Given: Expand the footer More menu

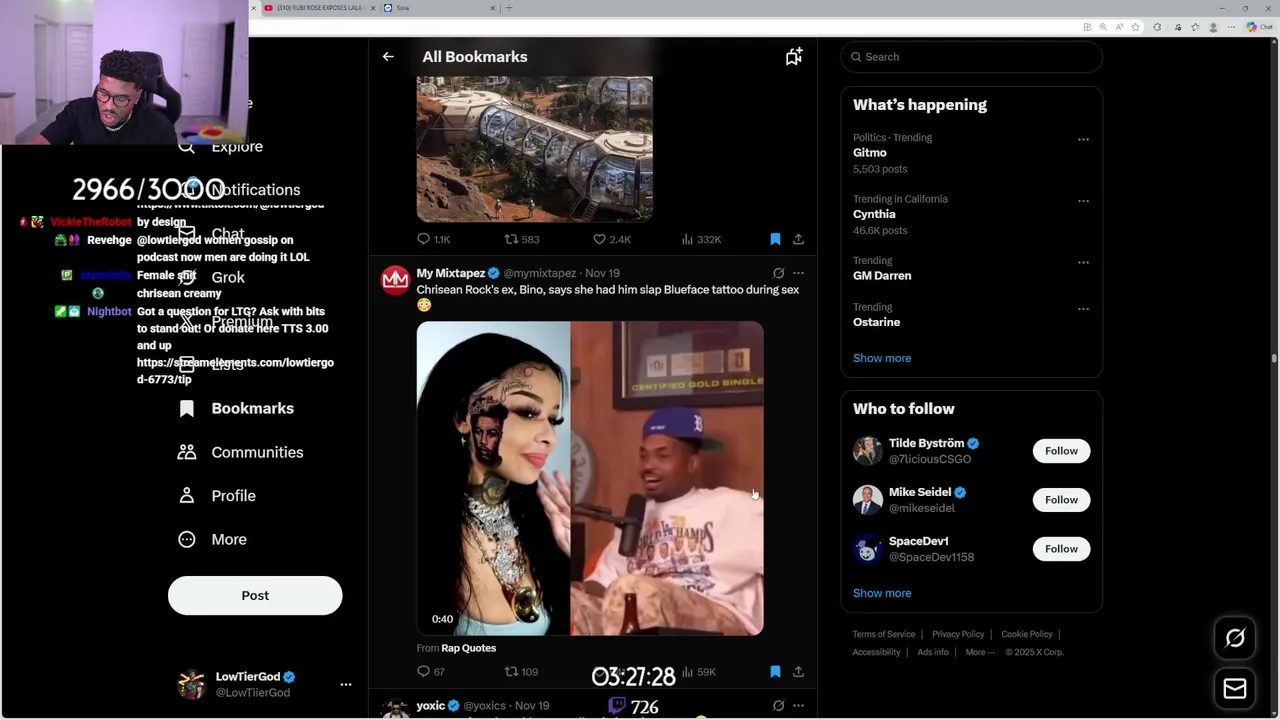Looking at the screenshot, I should point(979,652).
